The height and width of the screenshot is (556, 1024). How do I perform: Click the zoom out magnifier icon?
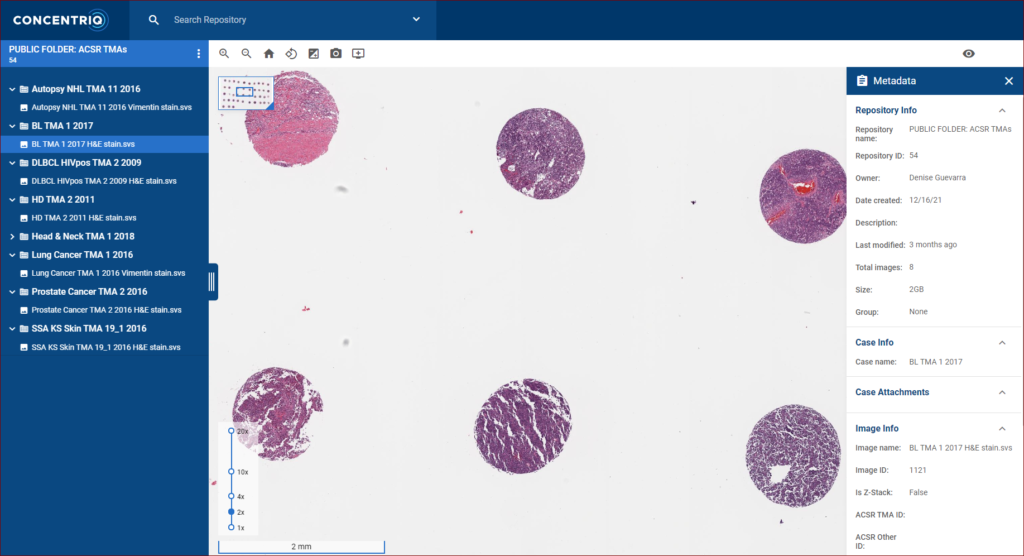[246, 54]
